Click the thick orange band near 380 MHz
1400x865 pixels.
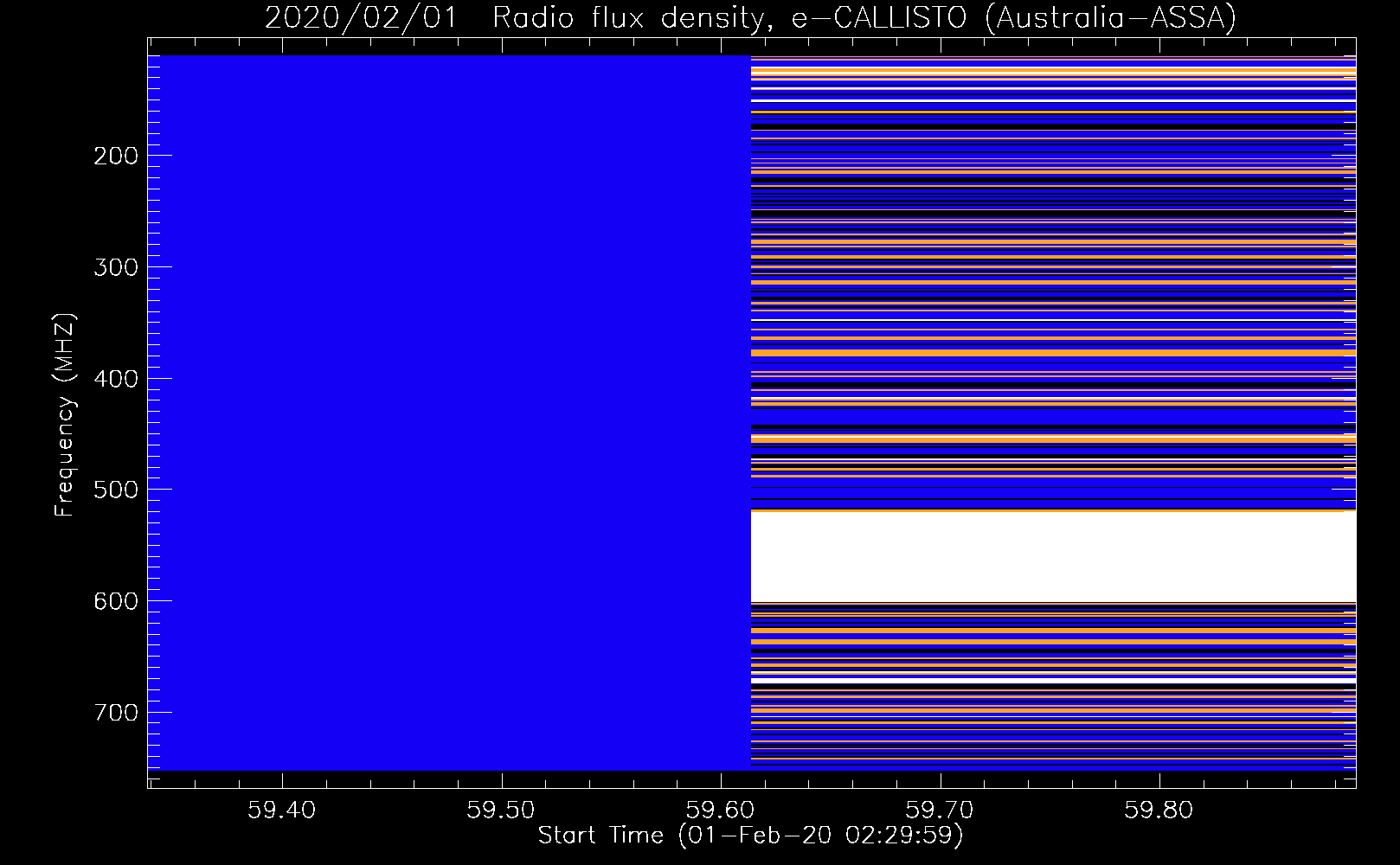(x=1053, y=353)
